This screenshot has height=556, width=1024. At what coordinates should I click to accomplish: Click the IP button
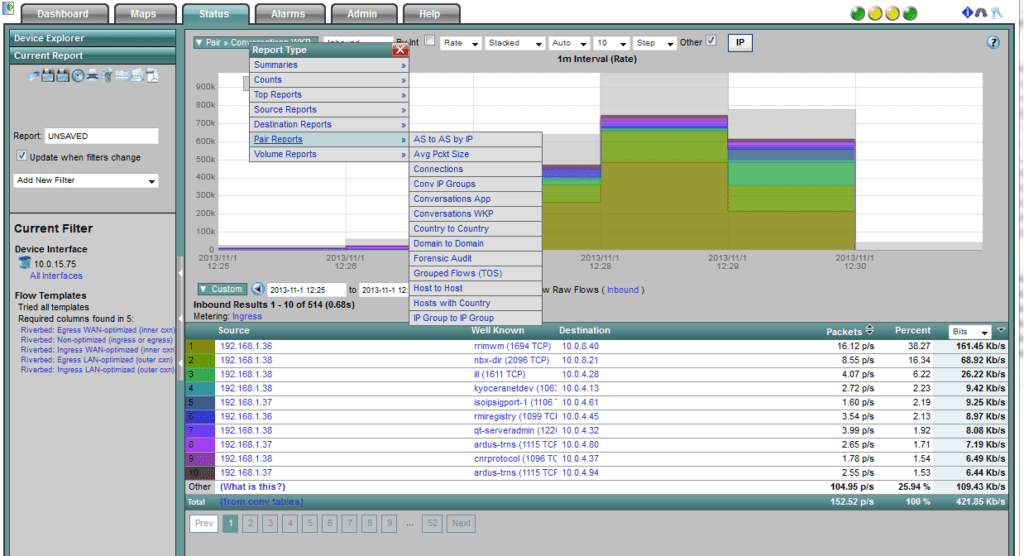(741, 43)
